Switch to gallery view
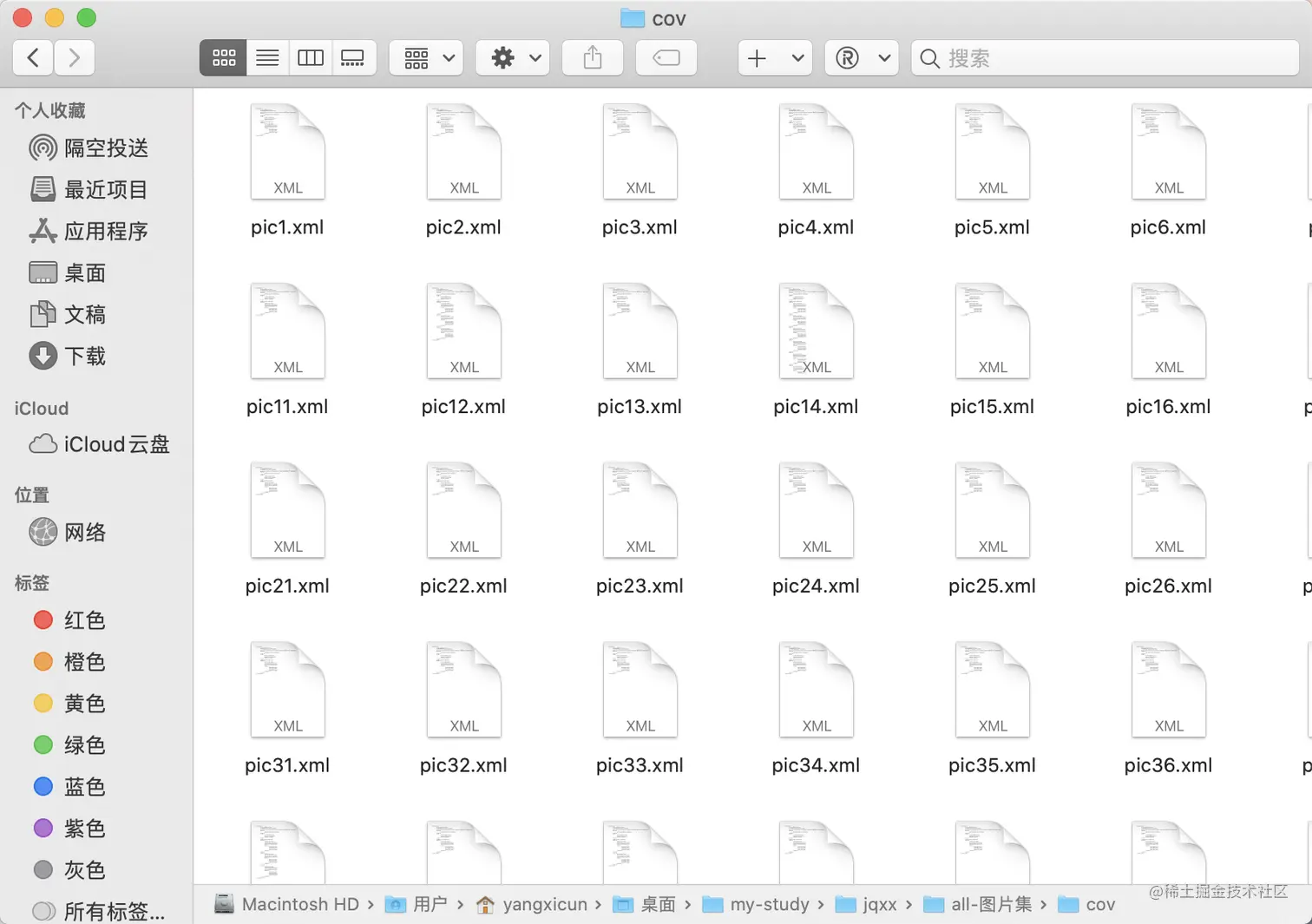This screenshot has height=924, width=1312. click(353, 58)
